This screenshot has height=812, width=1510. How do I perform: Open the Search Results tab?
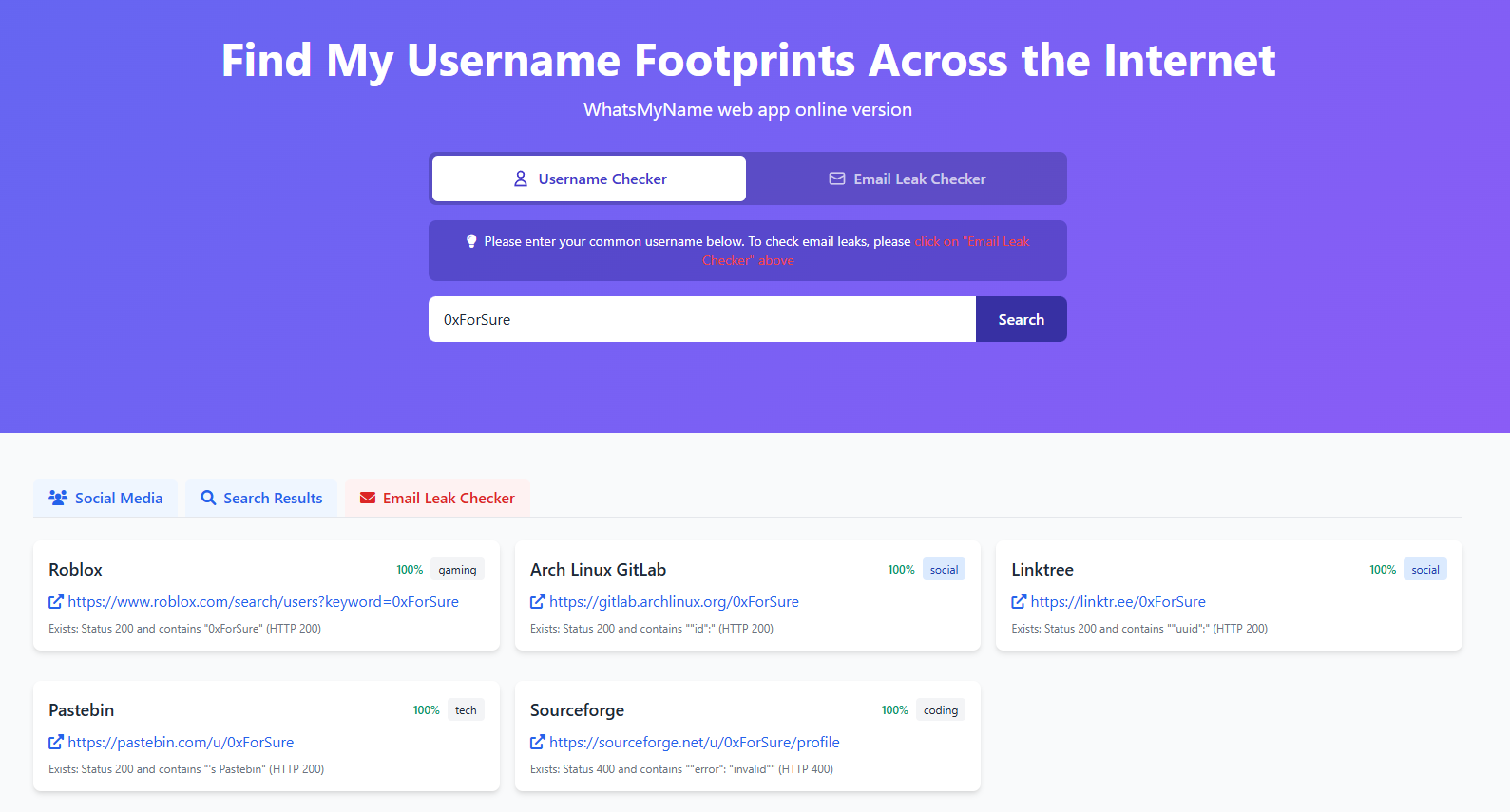[x=261, y=498]
